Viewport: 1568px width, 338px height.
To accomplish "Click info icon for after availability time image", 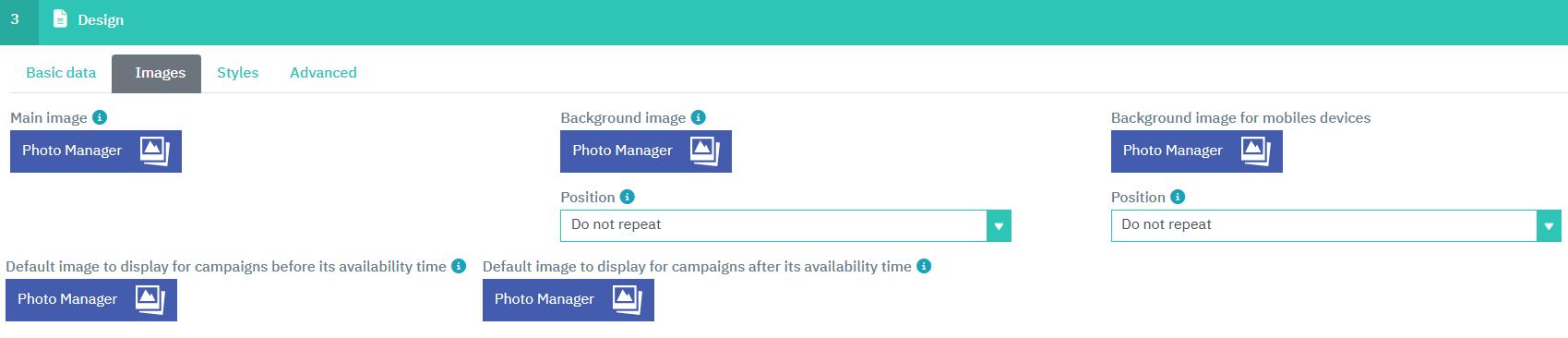I will [924, 266].
